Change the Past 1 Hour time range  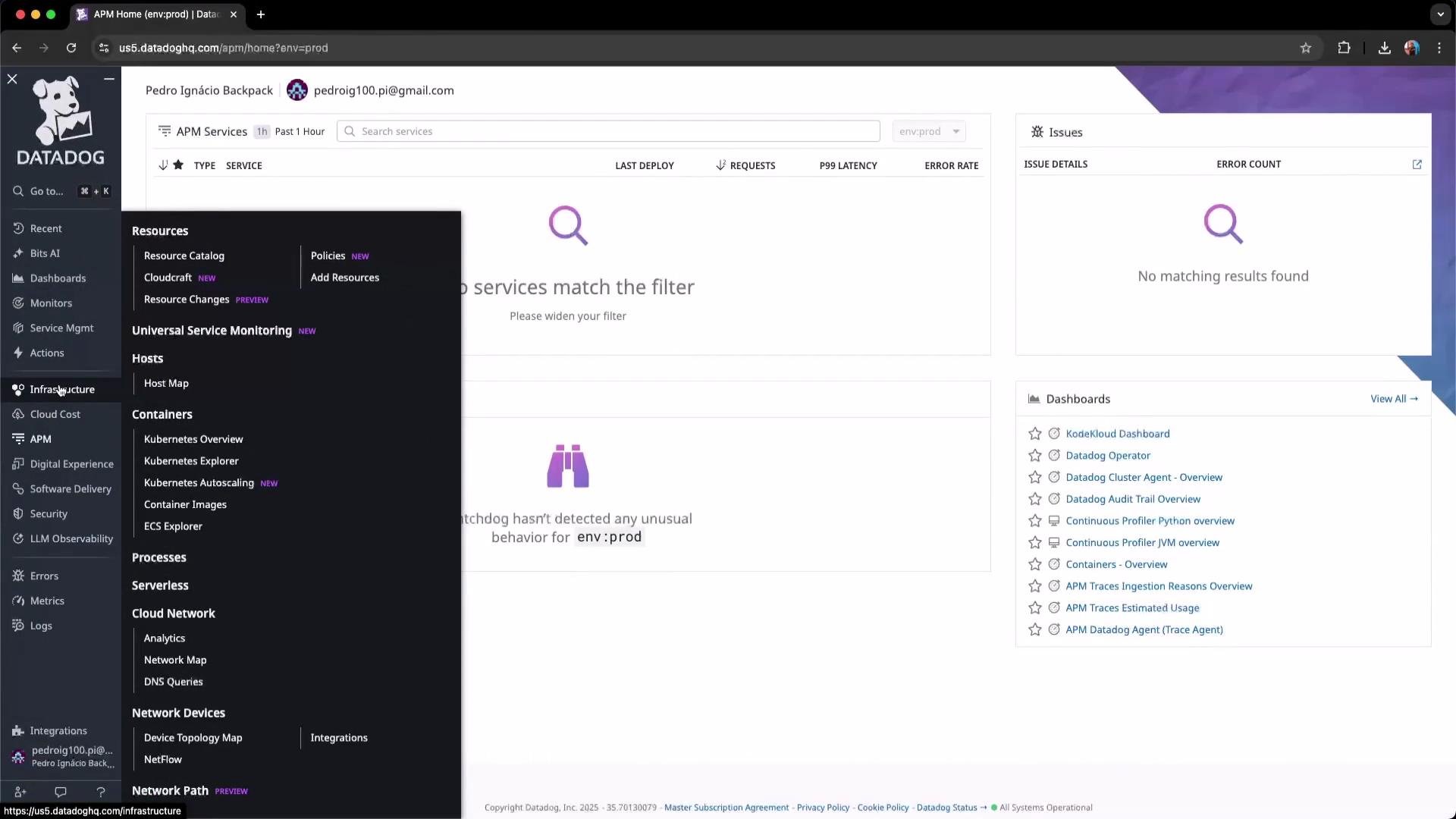pyautogui.click(x=290, y=131)
